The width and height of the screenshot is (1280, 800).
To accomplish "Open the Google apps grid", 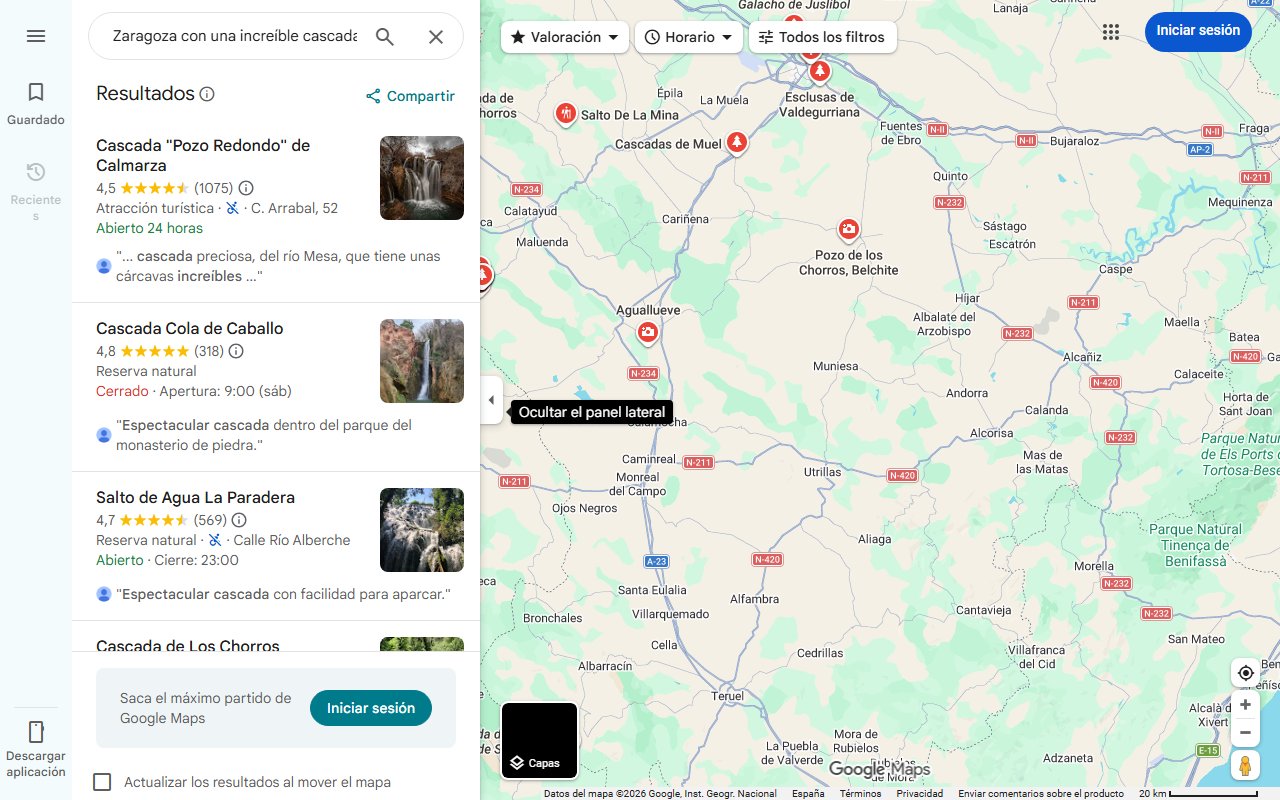I will coord(1111,32).
